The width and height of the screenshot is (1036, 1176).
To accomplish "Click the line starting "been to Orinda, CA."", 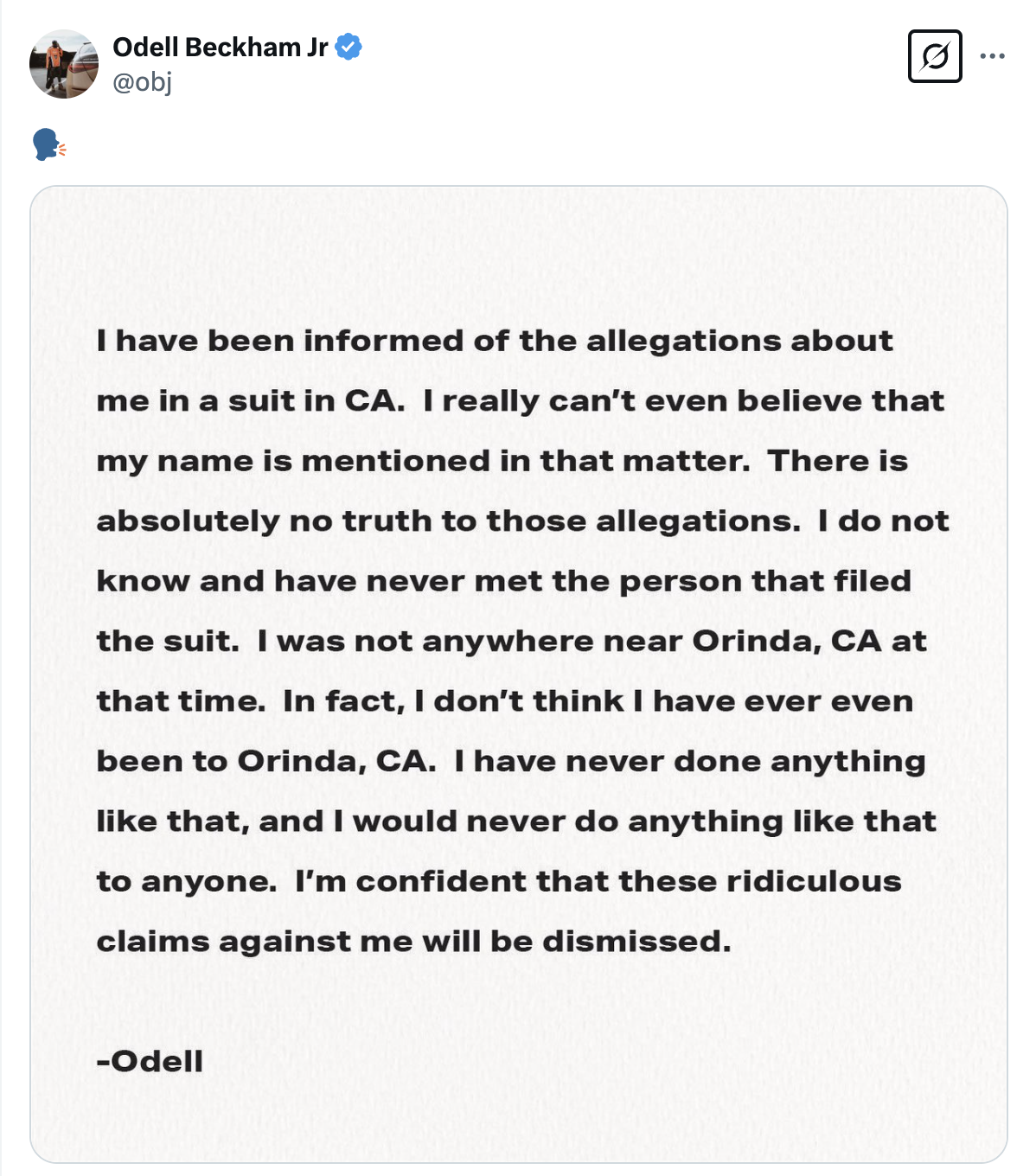I will tap(511, 762).
